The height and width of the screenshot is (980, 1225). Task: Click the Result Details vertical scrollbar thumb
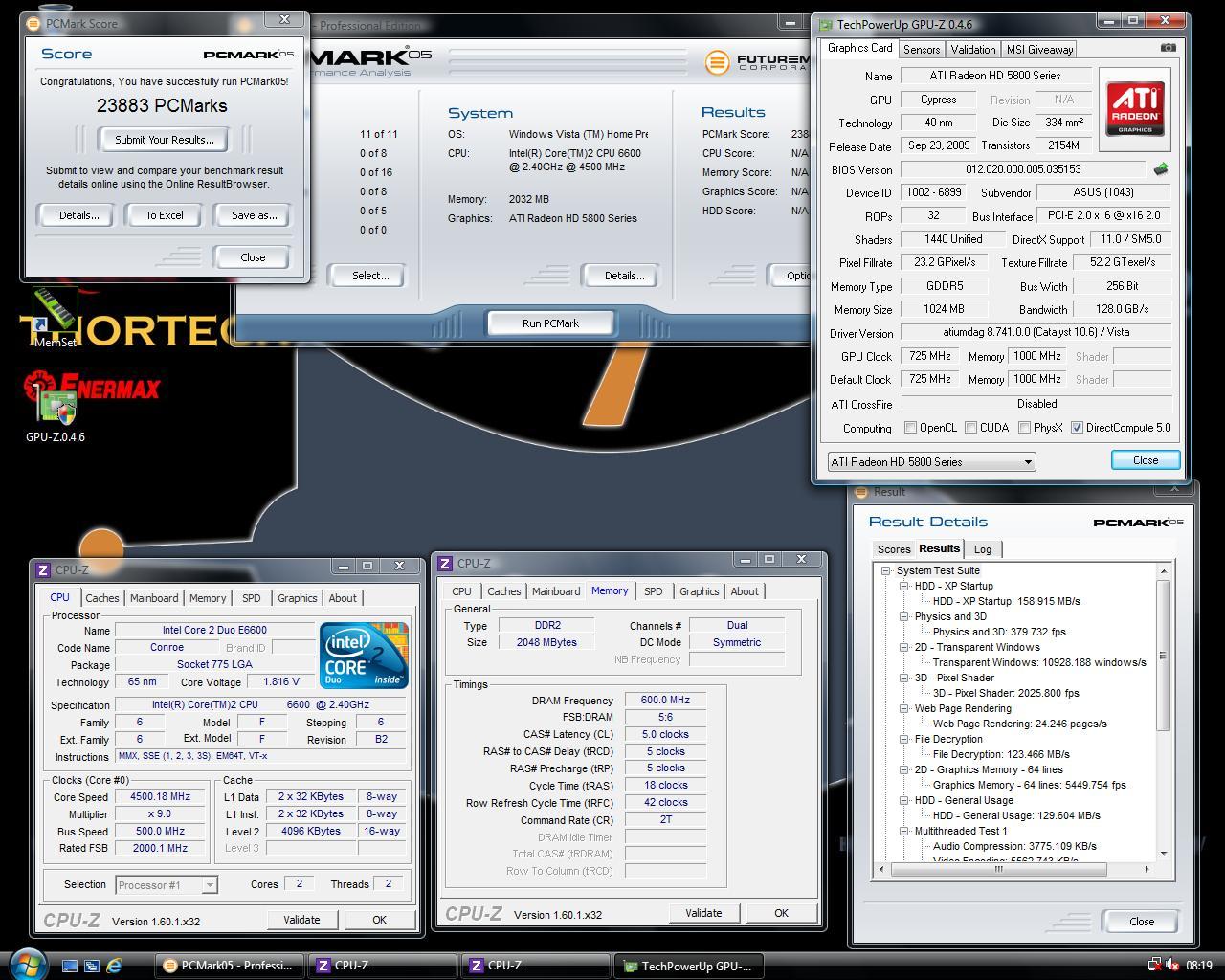coord(1164,656)
